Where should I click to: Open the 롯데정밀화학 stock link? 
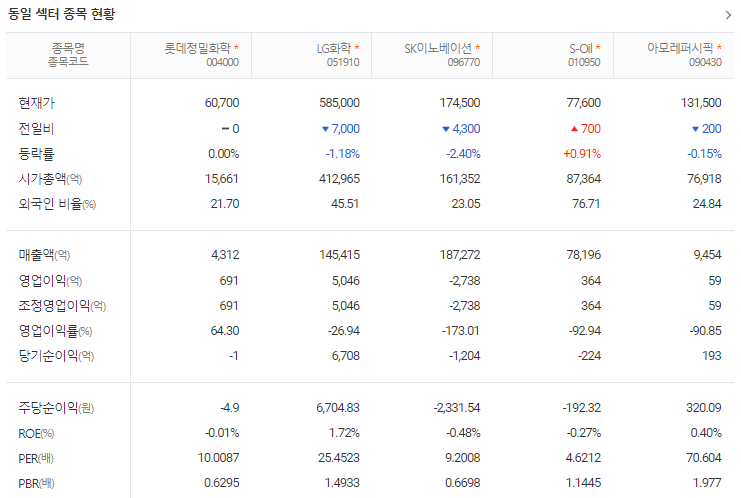click(x=197, y=48)
